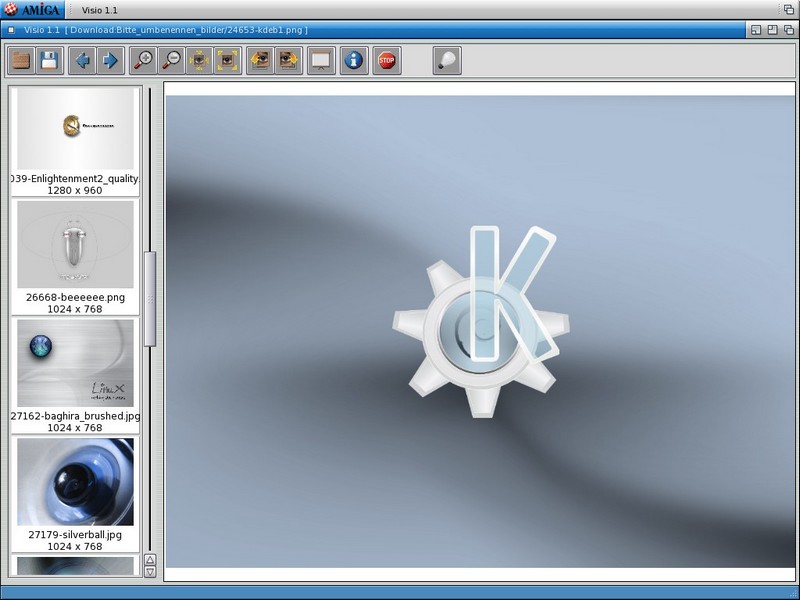Zoom in with the magnifier plus icon
Viewport: 800px width, 600px height.
point(144,61)
